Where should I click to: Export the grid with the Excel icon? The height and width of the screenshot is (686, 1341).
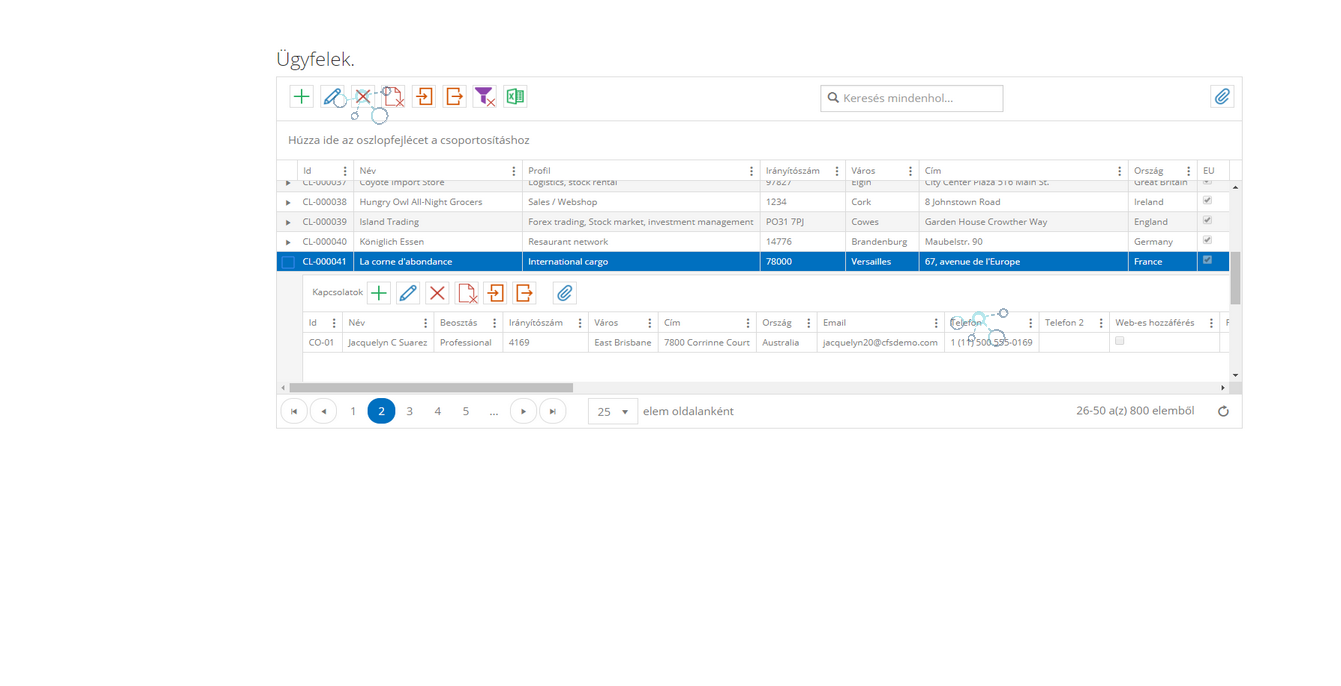515,97
